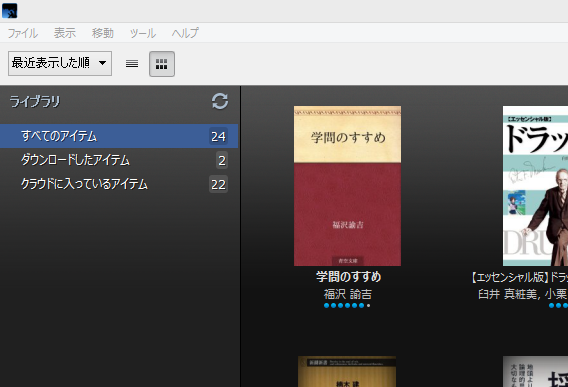Screen dimensions: 568x387
Task: Click the count 2 badge for downloaded items
Action: (222, 160)
